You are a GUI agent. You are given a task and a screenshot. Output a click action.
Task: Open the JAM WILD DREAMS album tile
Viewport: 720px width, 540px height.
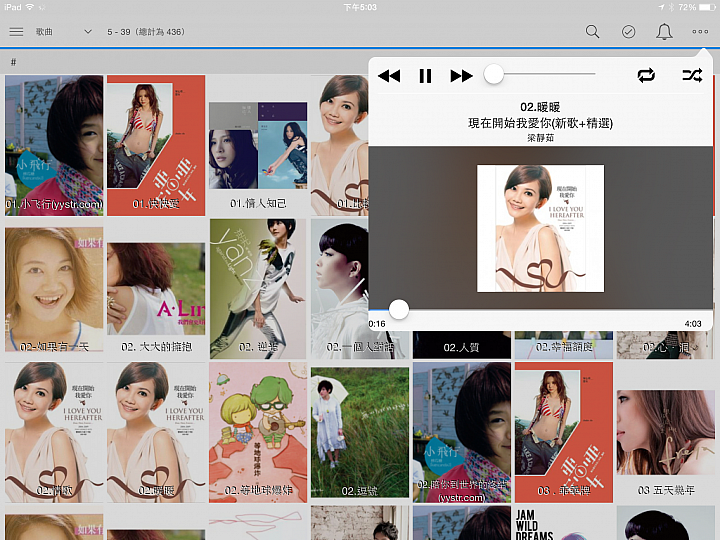click(x=563, y=523)
